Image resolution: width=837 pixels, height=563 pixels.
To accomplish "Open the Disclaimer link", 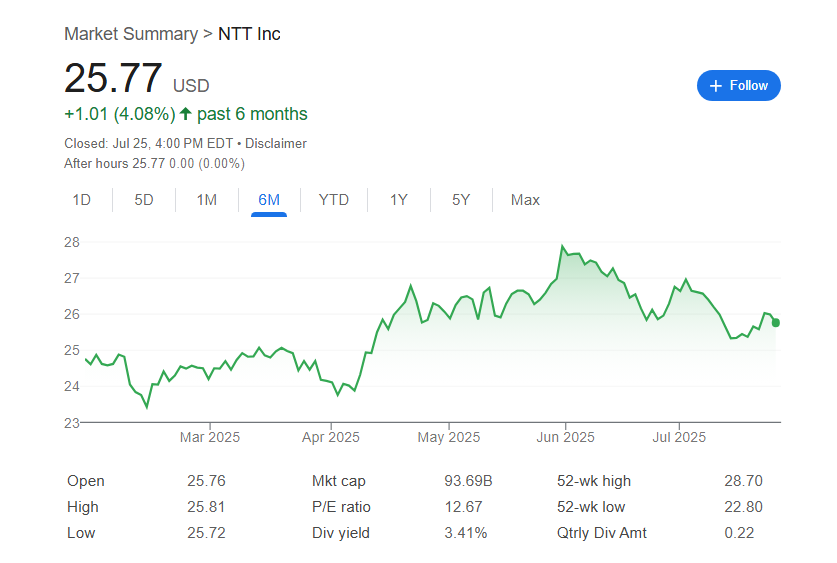I will point(275,144).
